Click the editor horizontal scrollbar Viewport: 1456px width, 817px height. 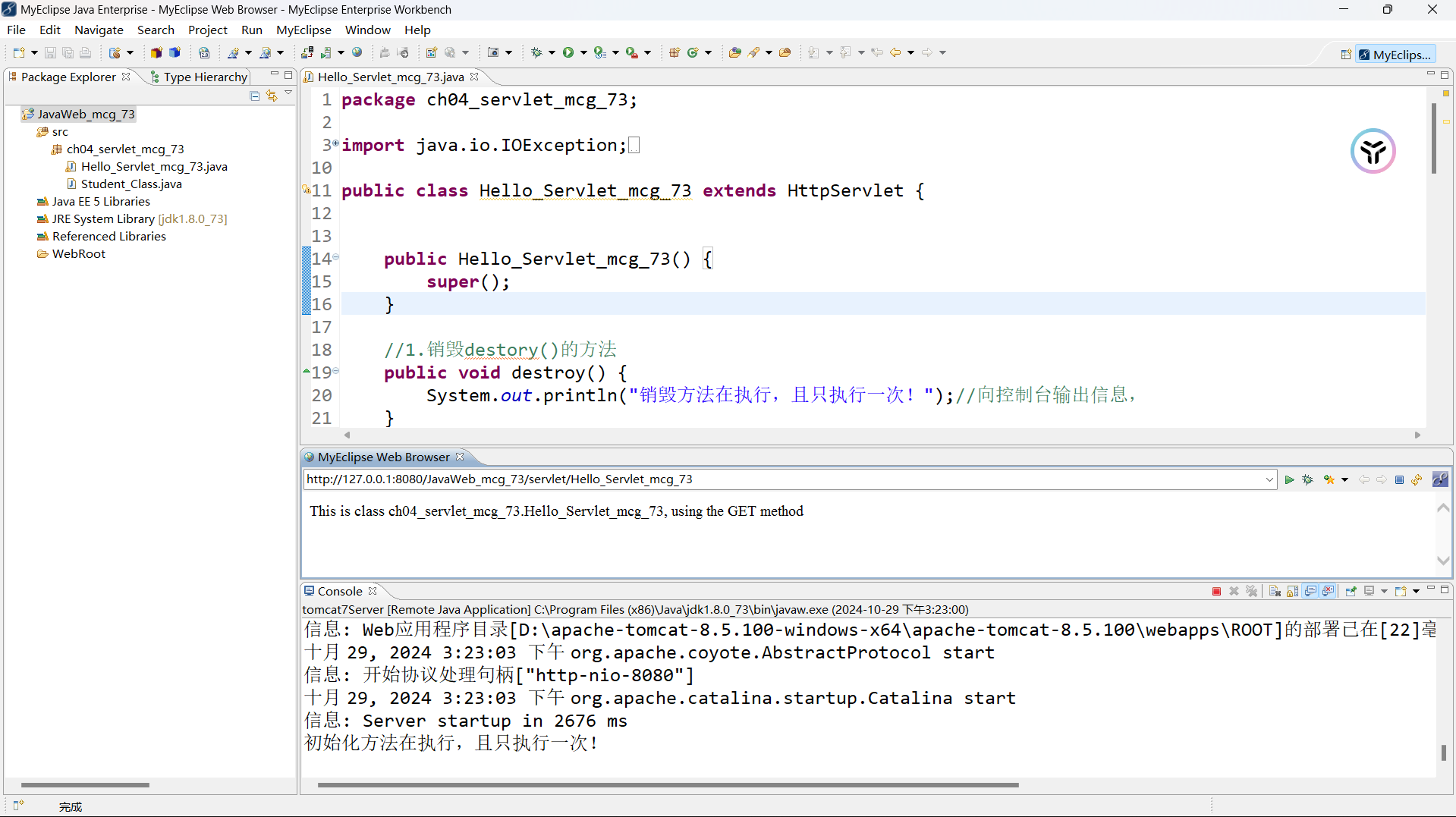[882, 435]
